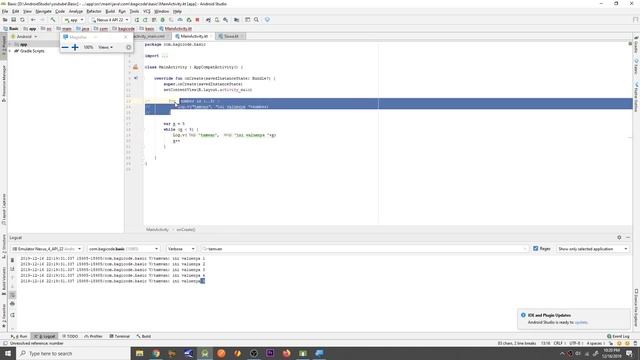
Task: Open the app run configuration dropdown
Action: click(73, 20)
